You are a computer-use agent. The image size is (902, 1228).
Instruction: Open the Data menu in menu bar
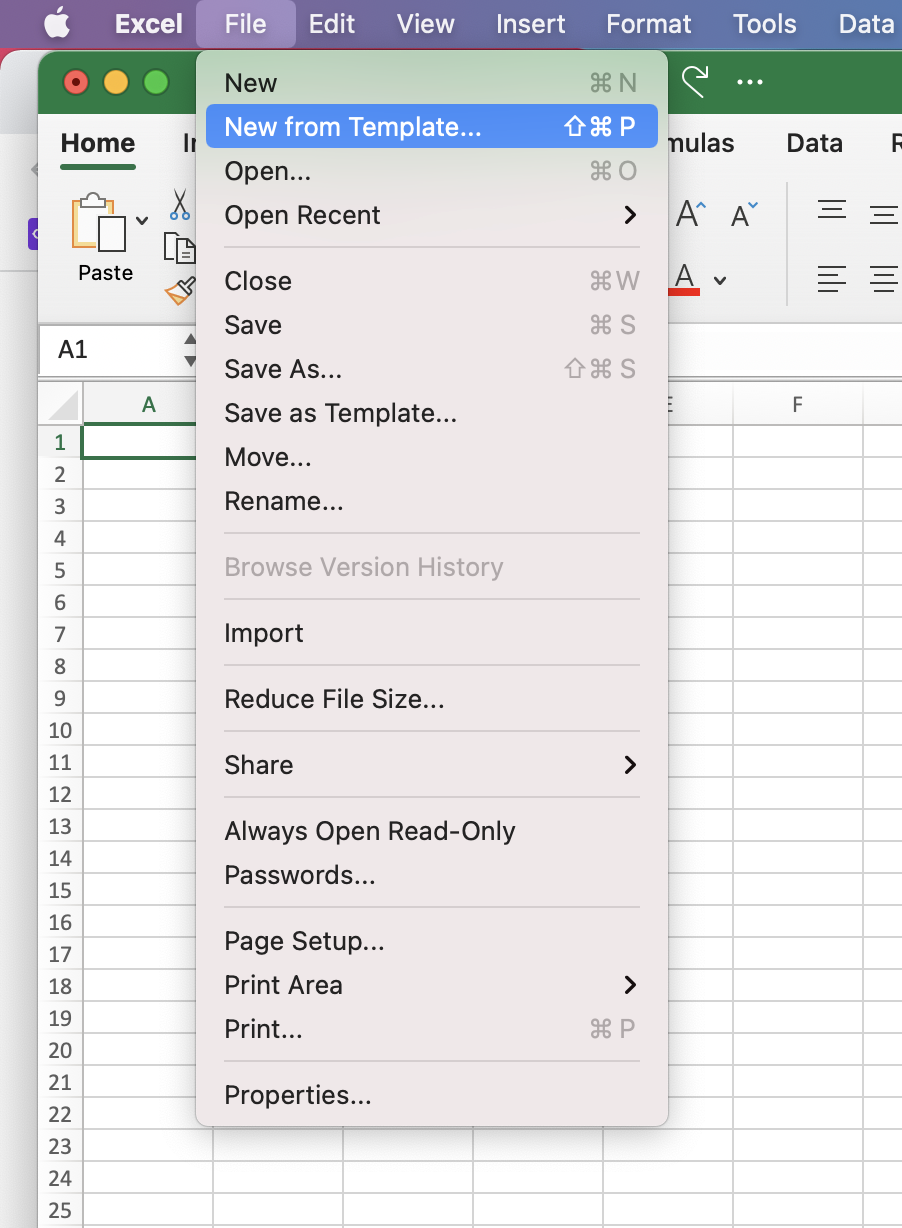point(866,23)
